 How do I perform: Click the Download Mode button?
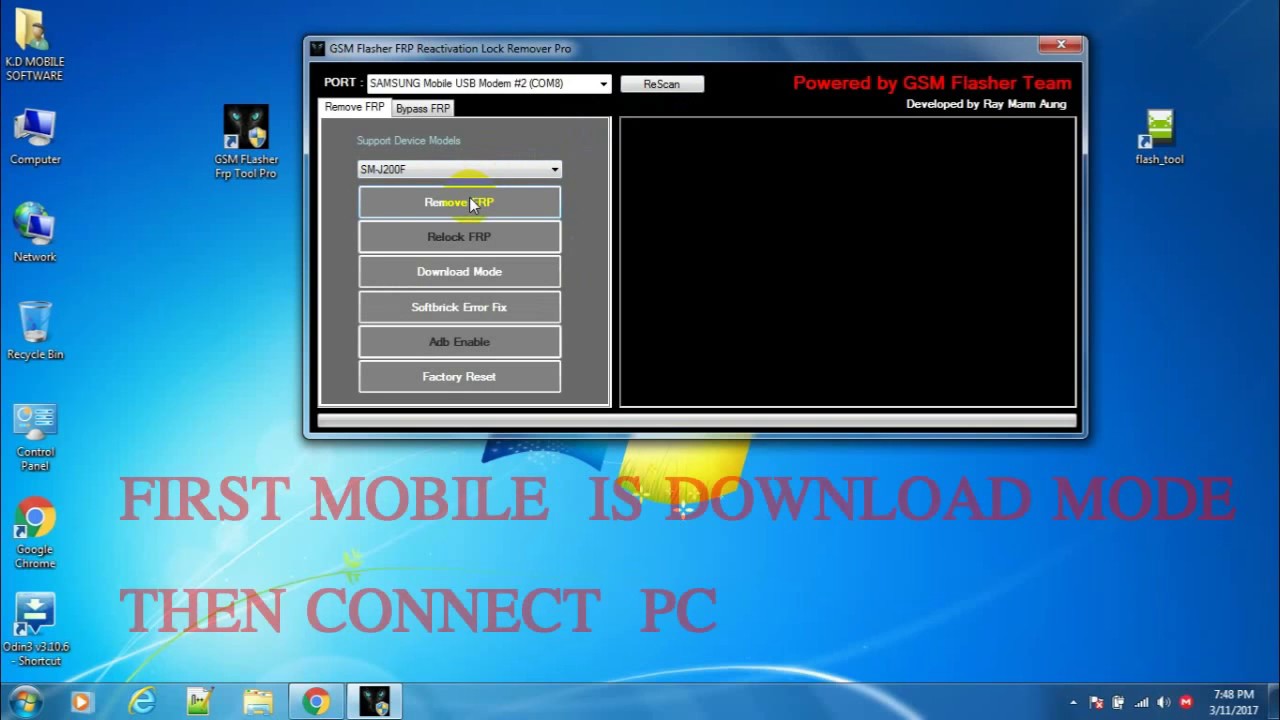coord(460,272)
